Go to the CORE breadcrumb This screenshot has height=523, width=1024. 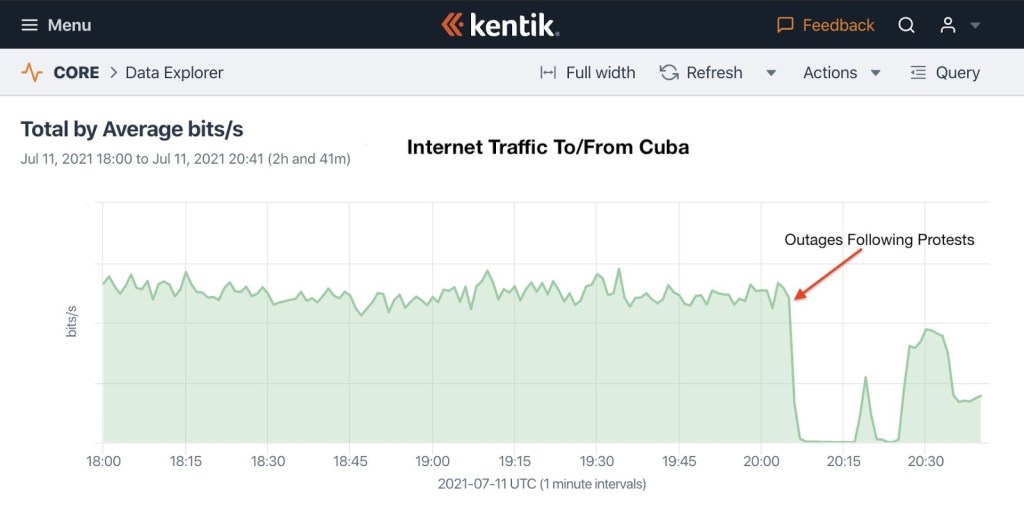(76, 73)
